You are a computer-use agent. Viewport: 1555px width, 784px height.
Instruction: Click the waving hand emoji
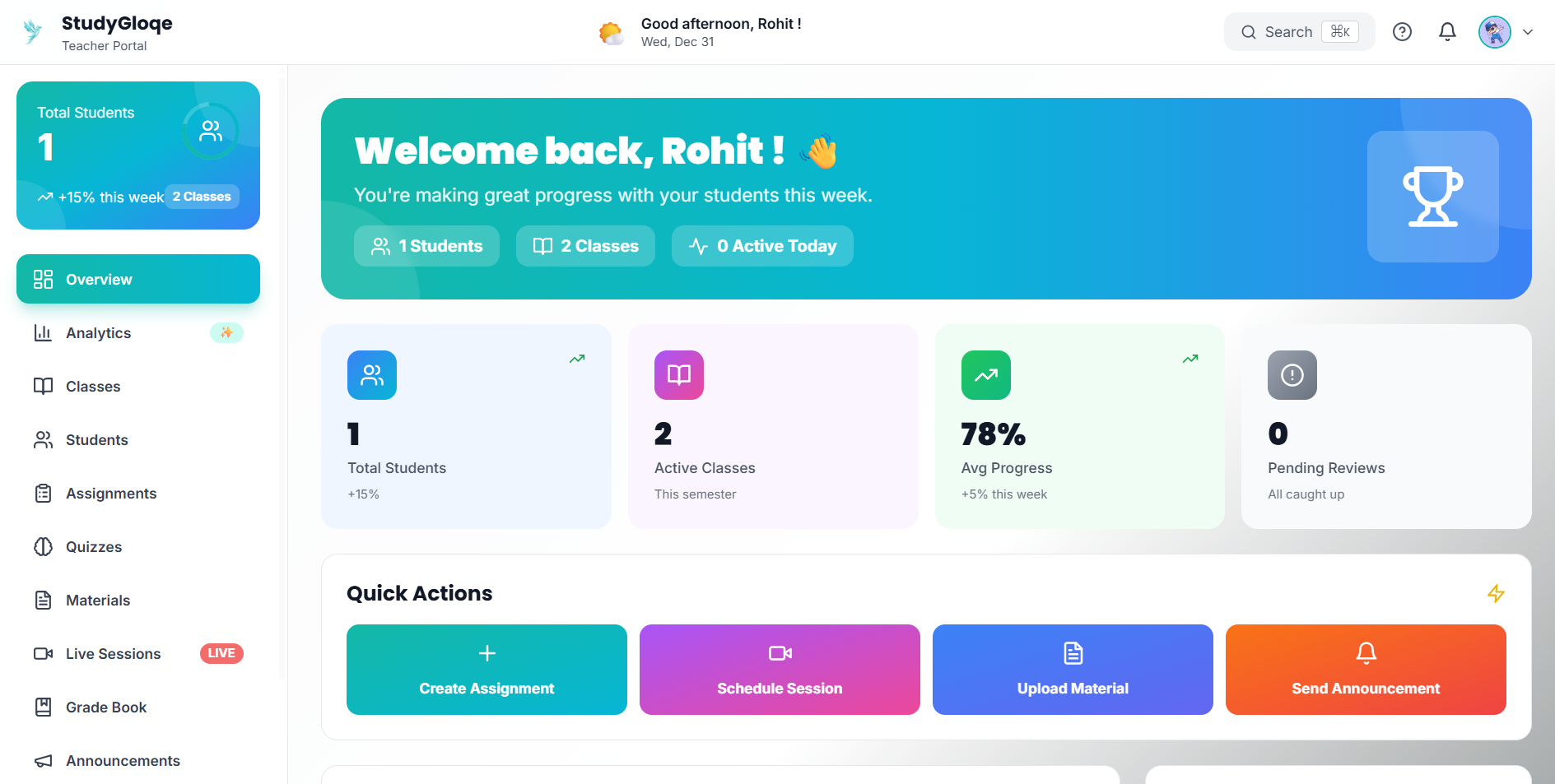pyautogui.click(x=819, y=151)
